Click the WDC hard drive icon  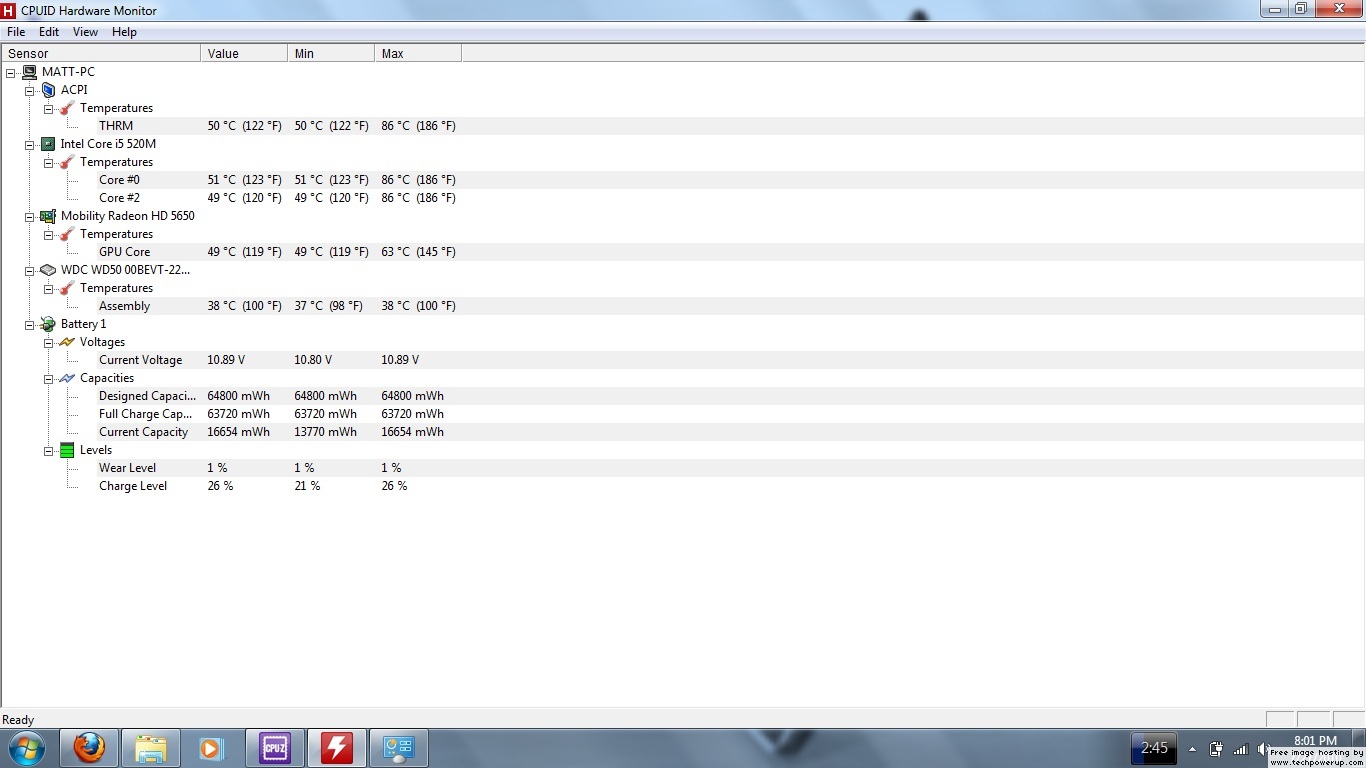[x=48, y=270]
